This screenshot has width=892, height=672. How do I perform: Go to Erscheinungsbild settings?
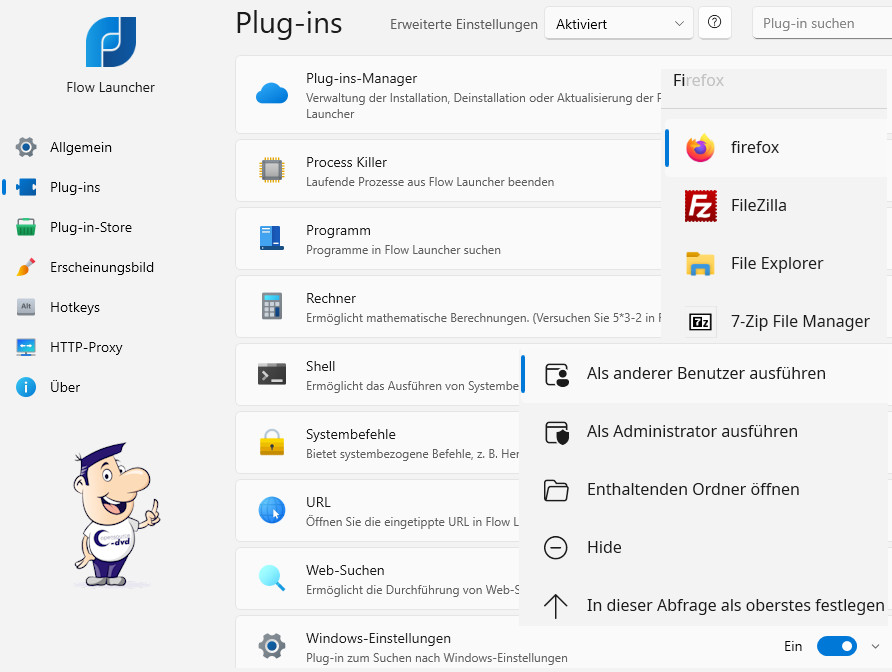tap(101, 267)
